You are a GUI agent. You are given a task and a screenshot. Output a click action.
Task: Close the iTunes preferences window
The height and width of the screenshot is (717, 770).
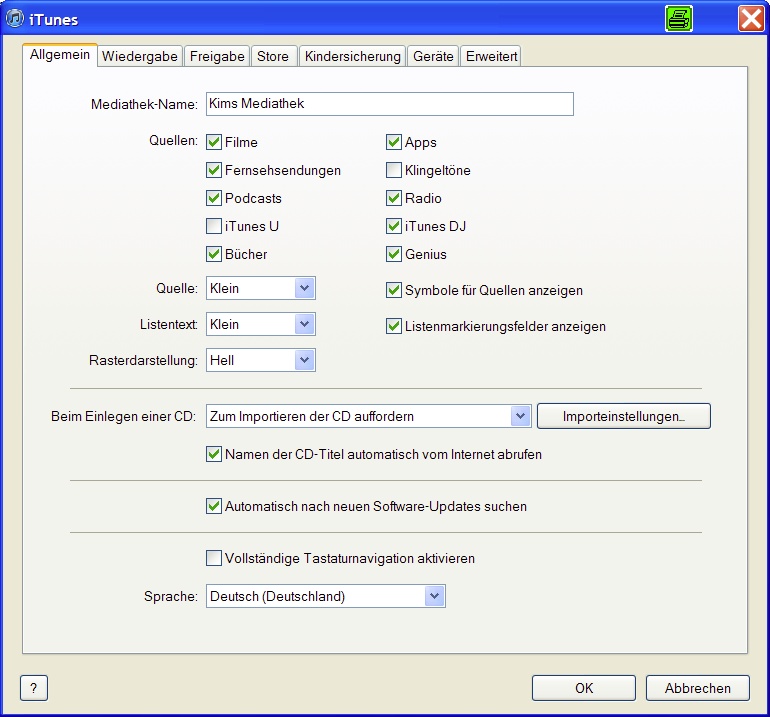[751, 18]
